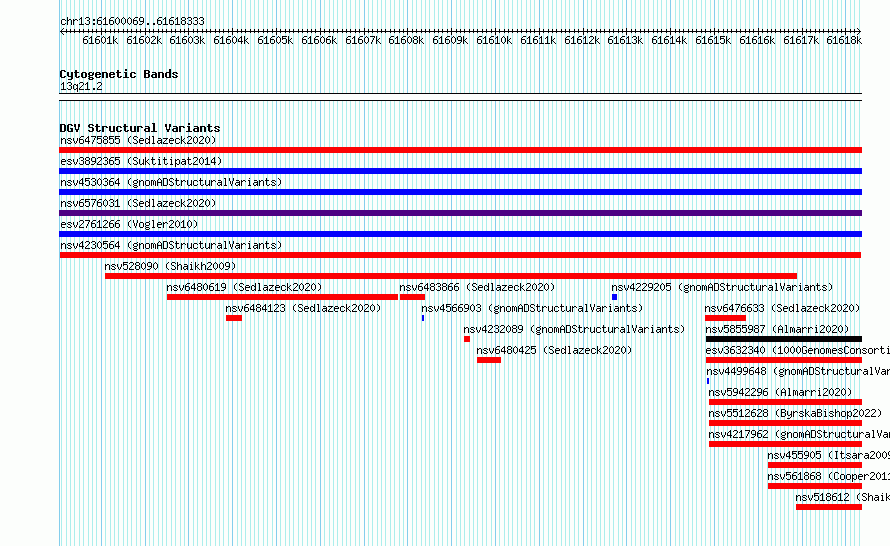The height and width of the screenshot is (546, 890).
Task: Open esv3892365 (Suktitipat2014) variant label
Action: pos(141,161)
